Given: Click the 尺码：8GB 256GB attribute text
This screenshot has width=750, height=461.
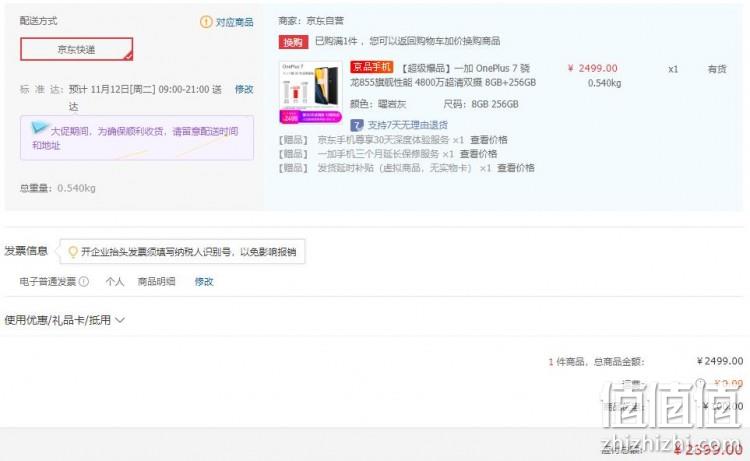Looking at the screenshot, I should (481, 104).
